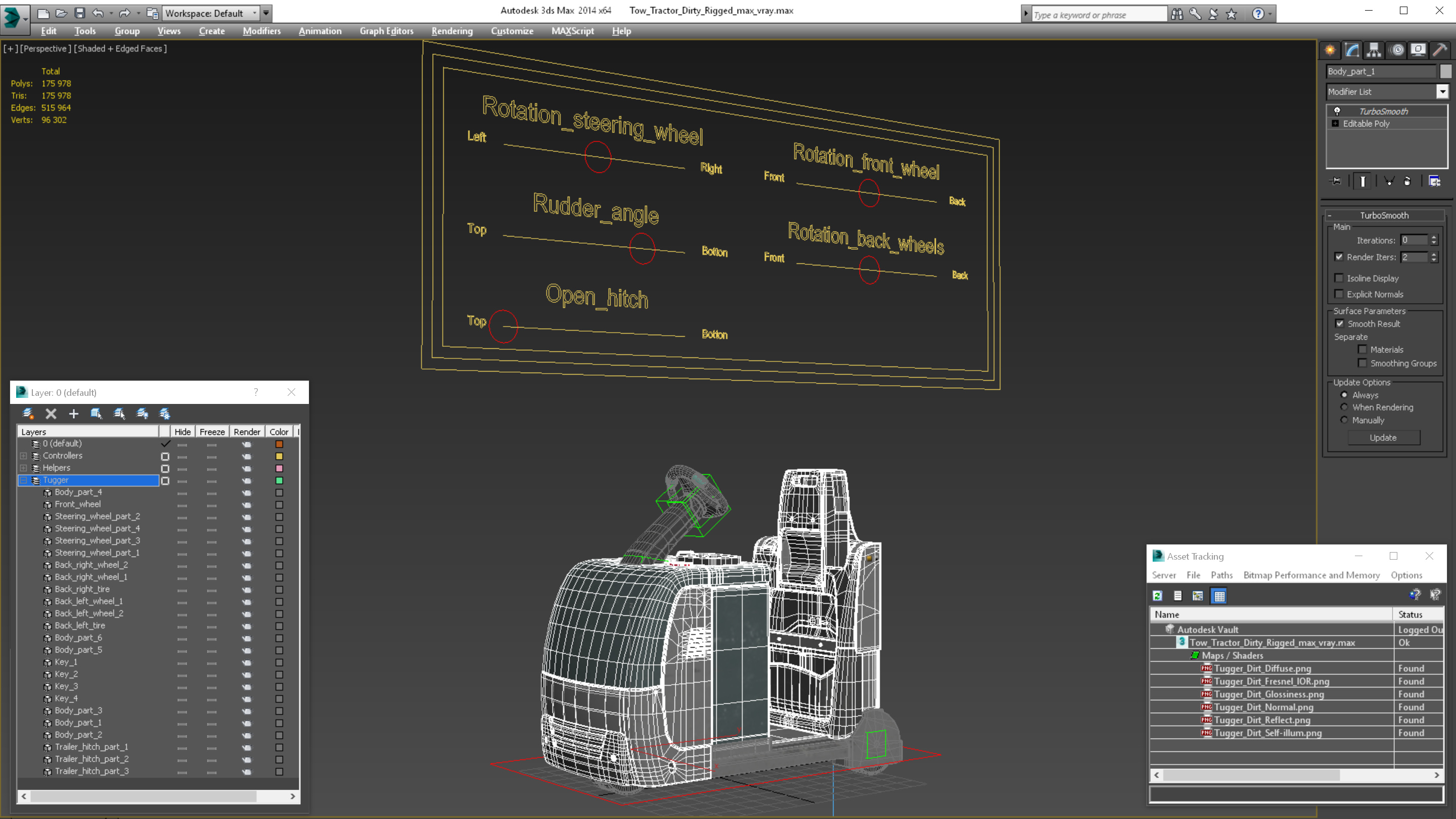Enable Explicit Normals checkbox
The height and width of the screenshot is (819, 1456).
coord(1338,294)
